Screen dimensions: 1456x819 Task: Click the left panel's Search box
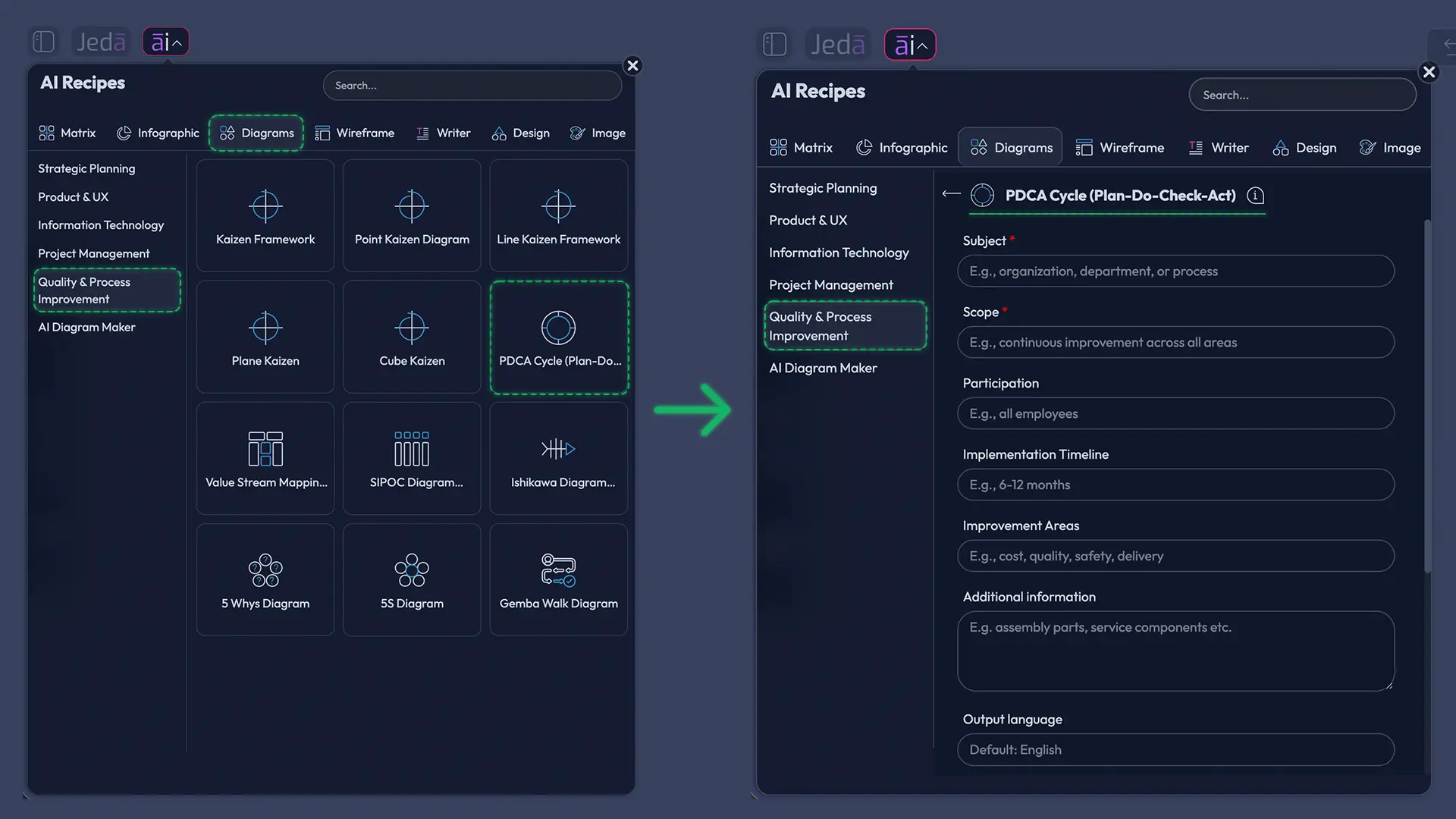[x=472, y=86]
